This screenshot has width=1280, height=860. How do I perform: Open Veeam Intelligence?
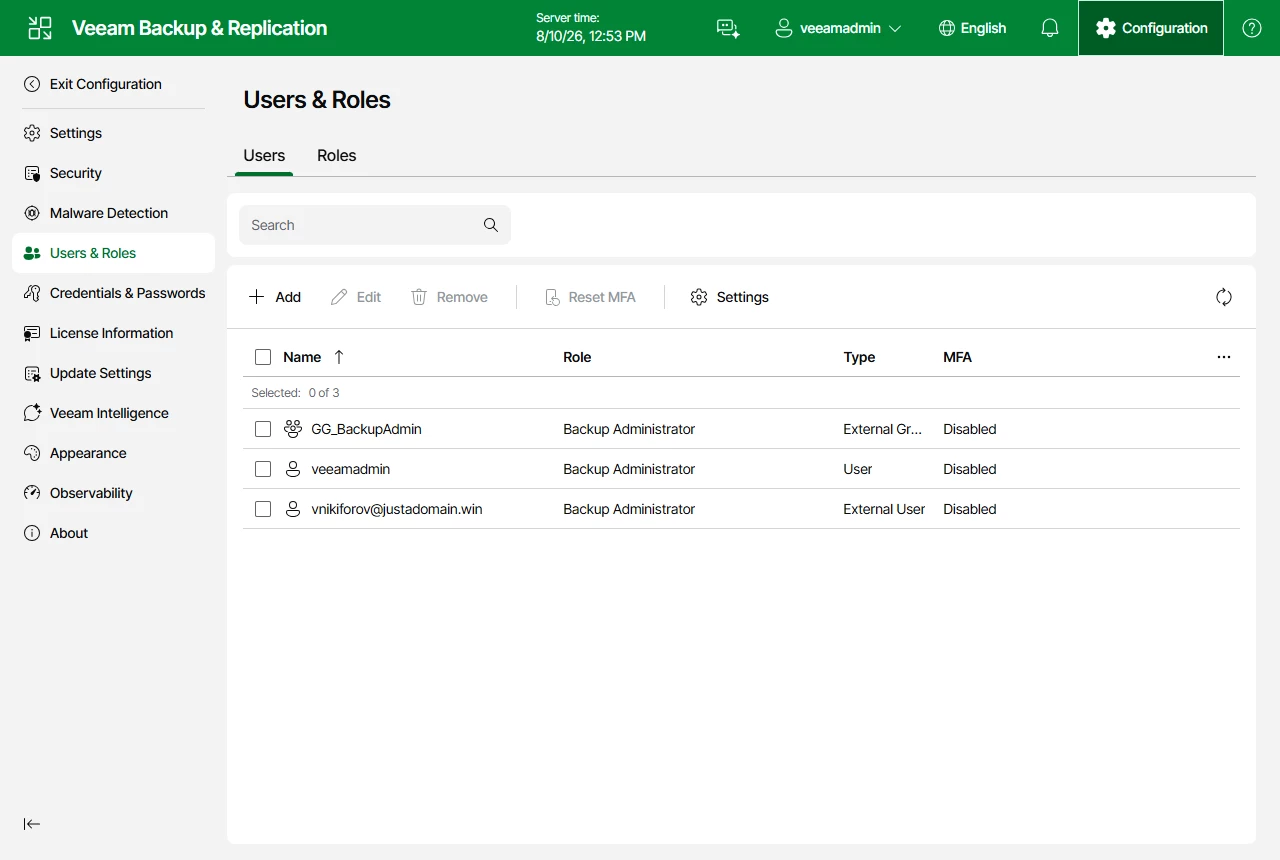coord(113,413)
